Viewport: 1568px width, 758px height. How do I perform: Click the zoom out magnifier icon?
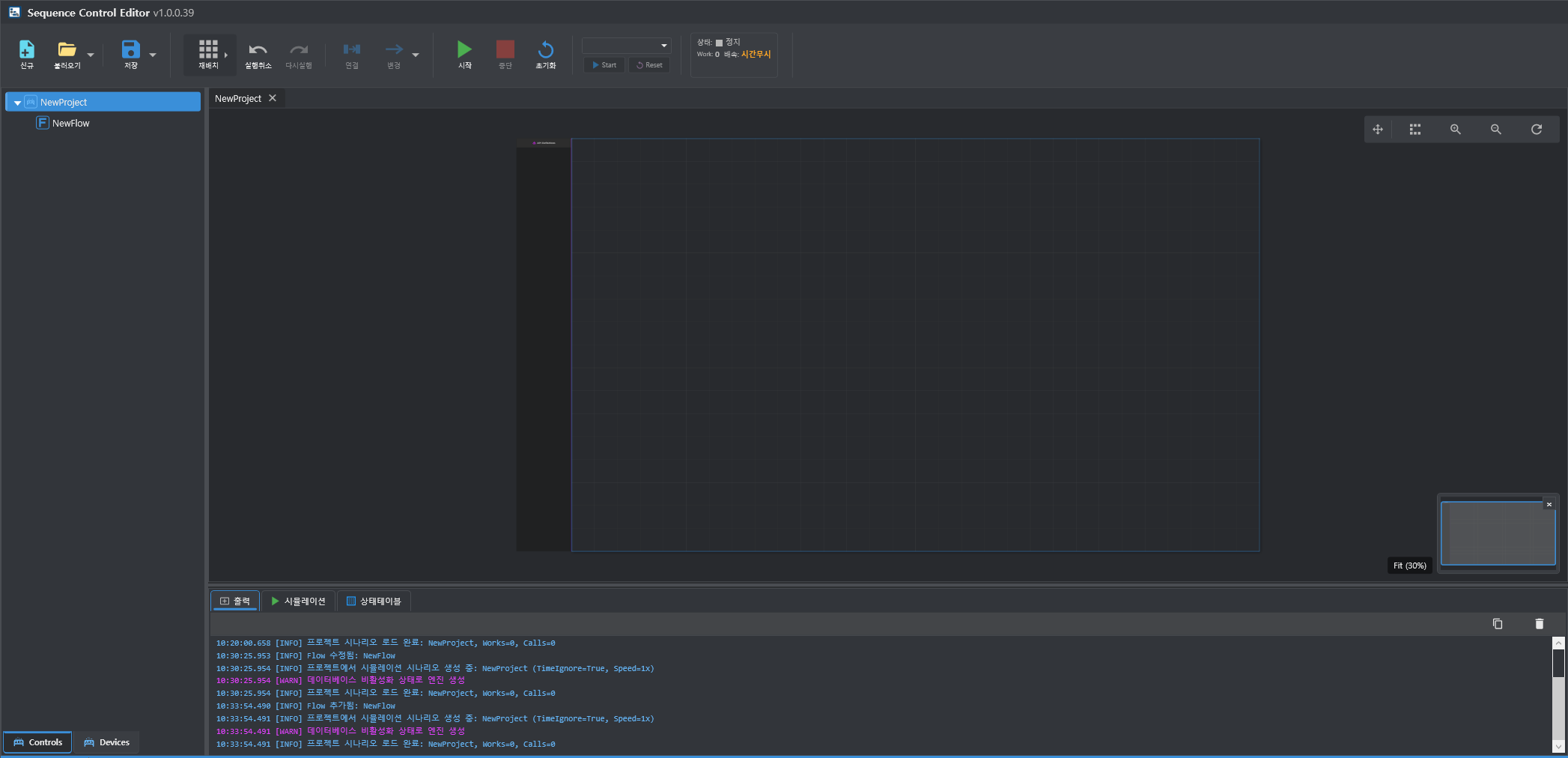tap(1495, 130)
